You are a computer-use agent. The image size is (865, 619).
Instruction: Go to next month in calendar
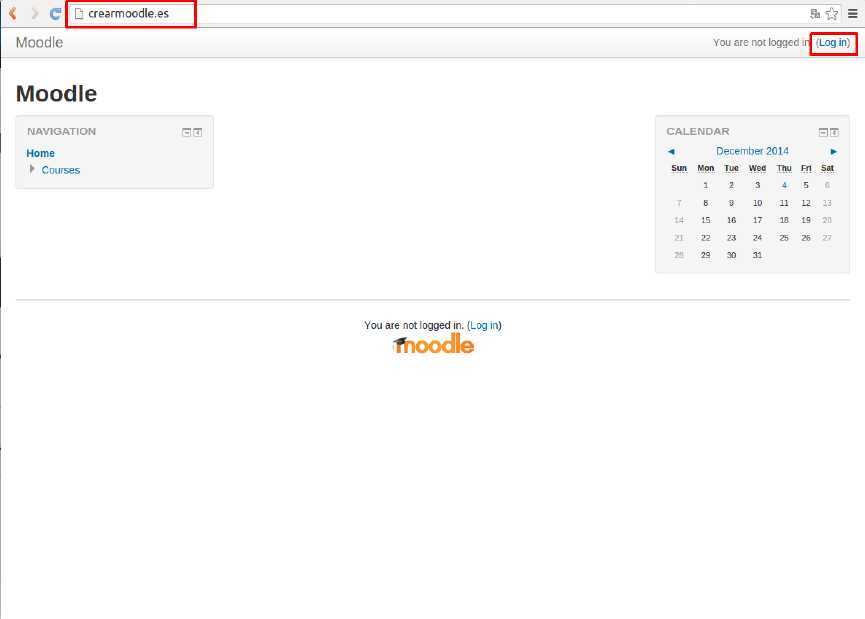click(x=834, y=151)
